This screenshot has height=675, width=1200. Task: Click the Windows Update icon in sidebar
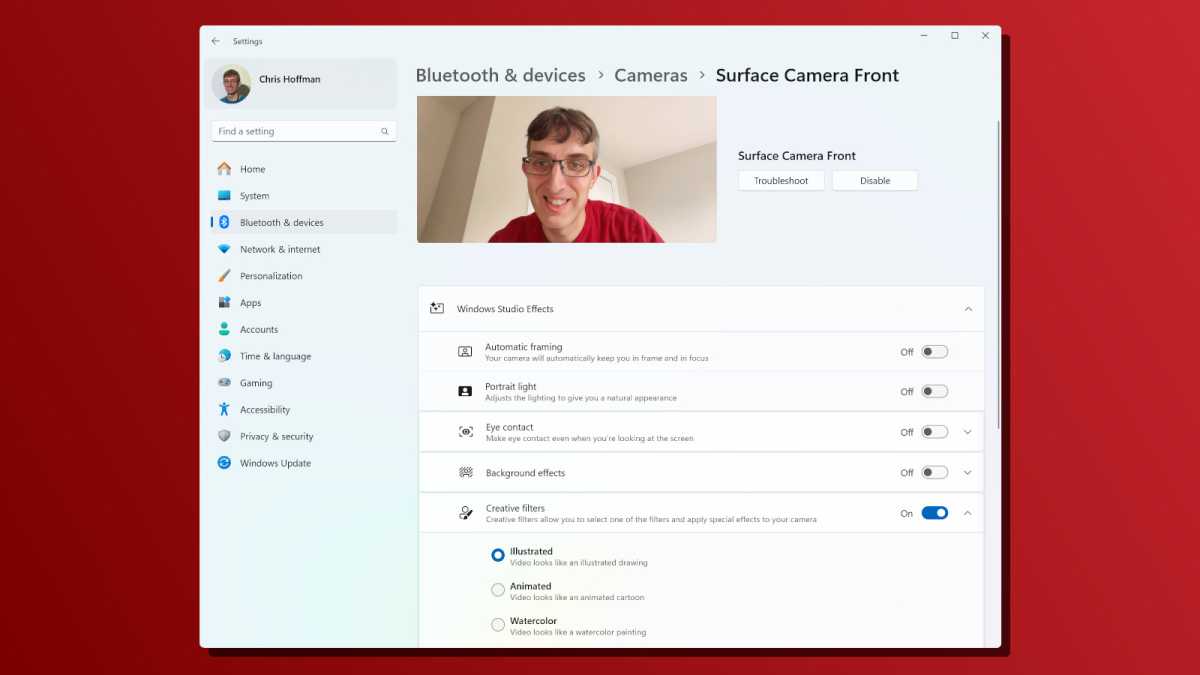pos(223,463)
